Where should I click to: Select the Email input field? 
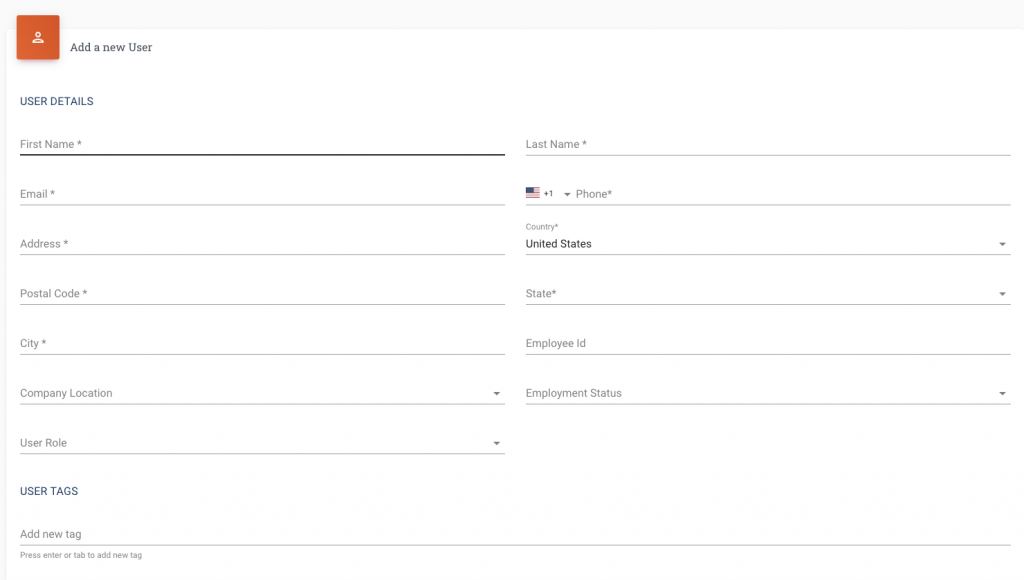tap(200, 194)
